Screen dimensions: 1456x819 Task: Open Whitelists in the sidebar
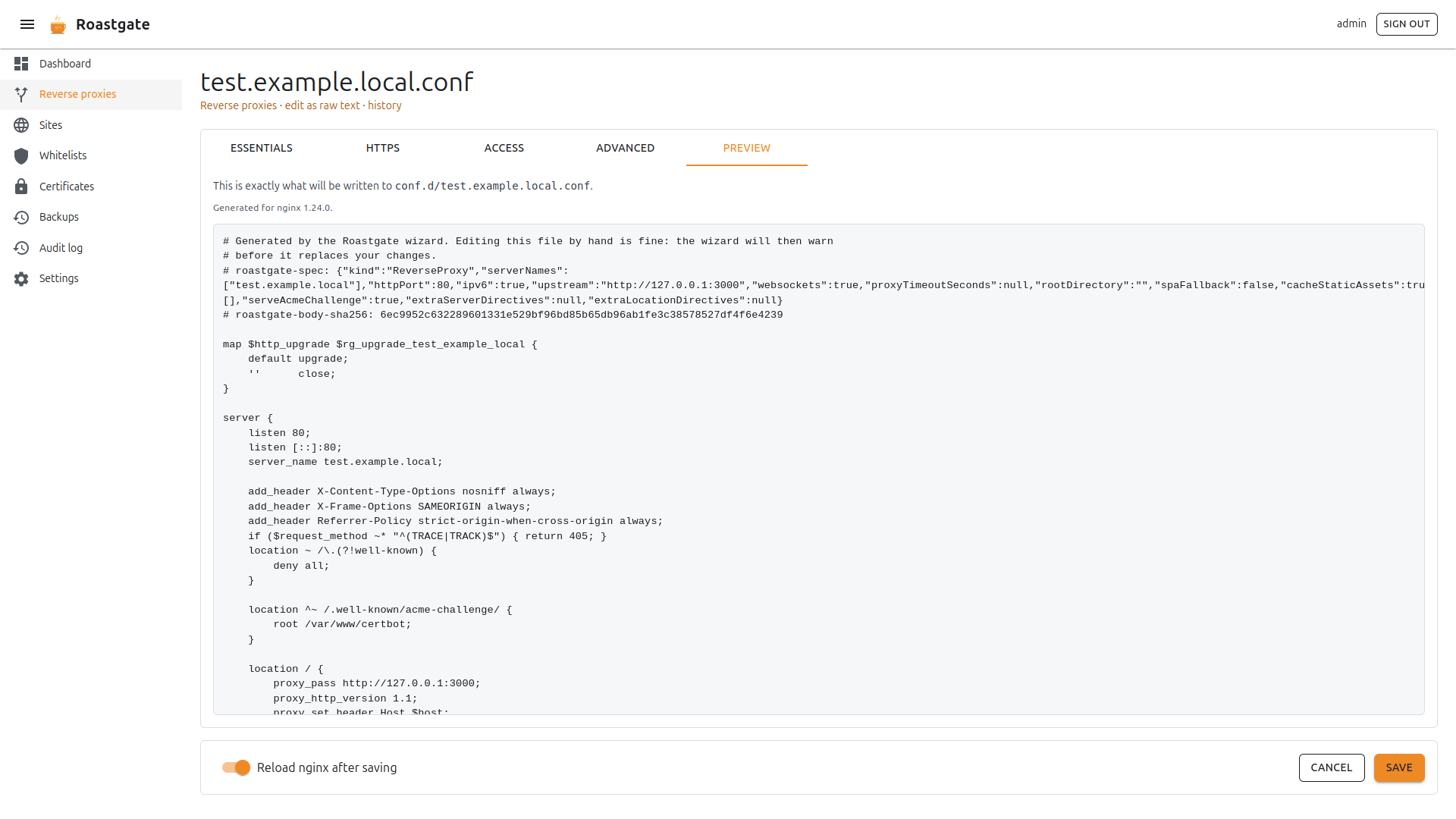(91, 155)
